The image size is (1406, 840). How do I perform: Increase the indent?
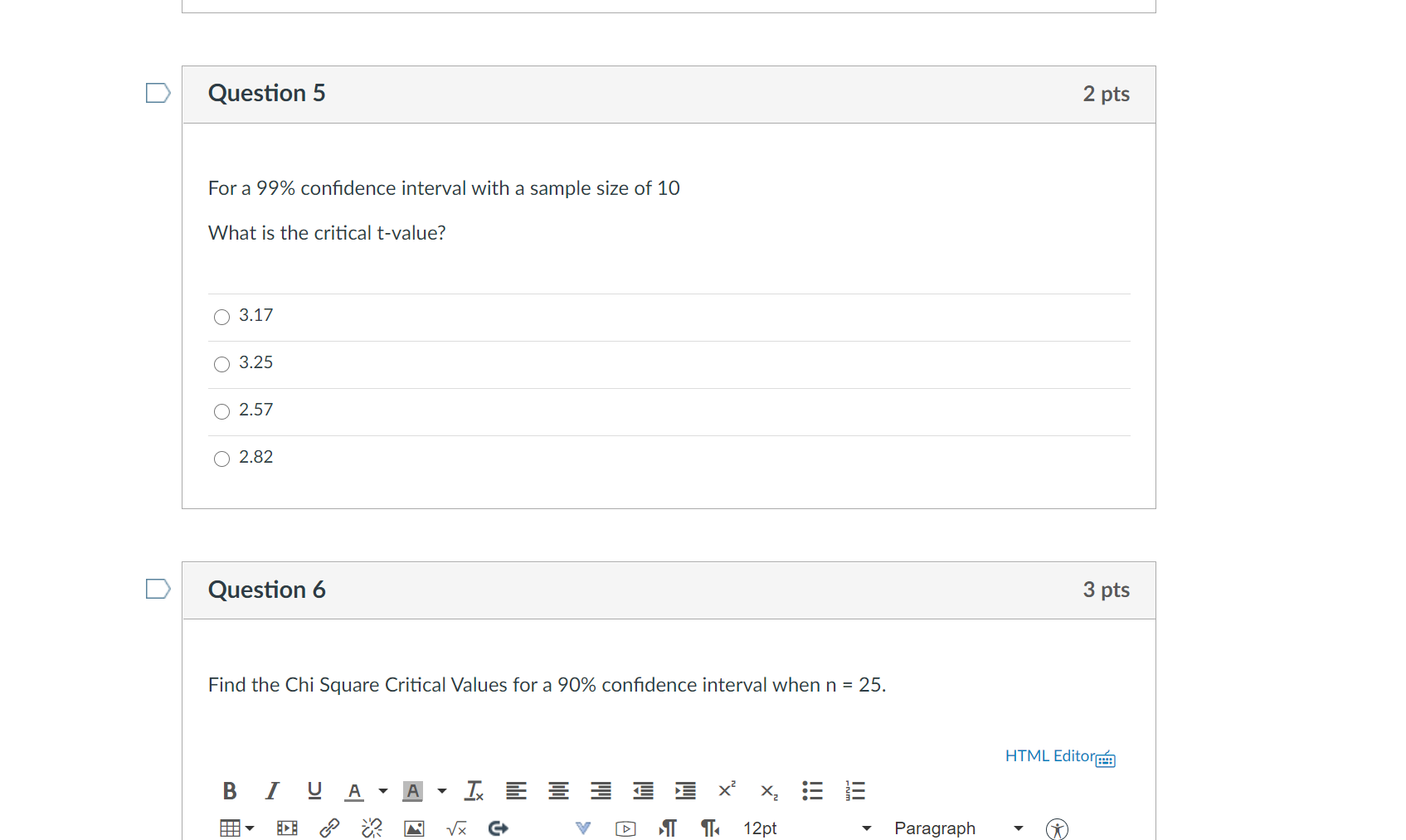click(x=685, y=791)
